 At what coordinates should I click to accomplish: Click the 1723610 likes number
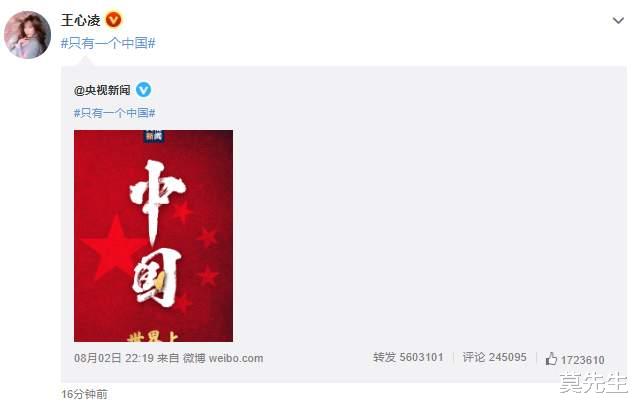(583, 360)
